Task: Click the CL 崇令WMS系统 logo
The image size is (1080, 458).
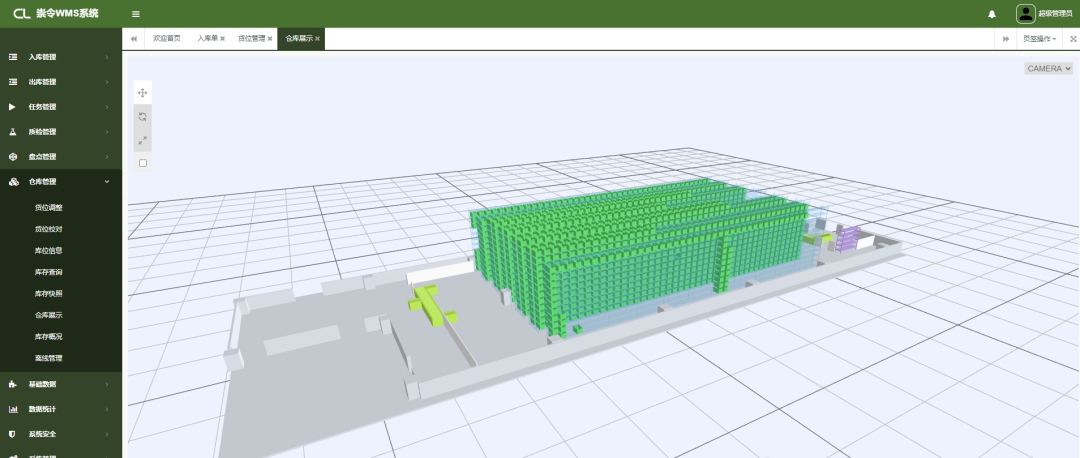Action: pos(56,13)
